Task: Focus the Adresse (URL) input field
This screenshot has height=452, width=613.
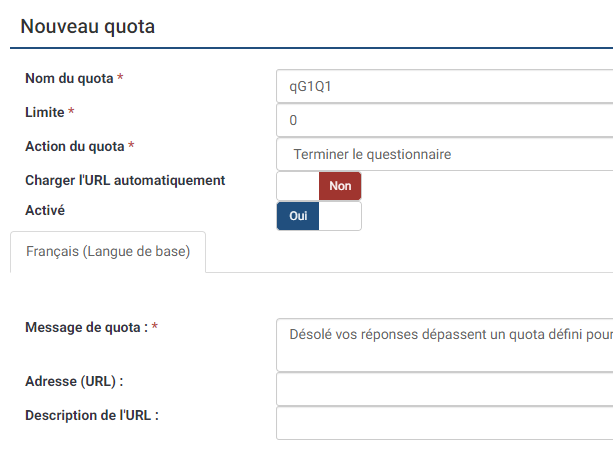Action: pyautogui.click(x=444, y=388)
